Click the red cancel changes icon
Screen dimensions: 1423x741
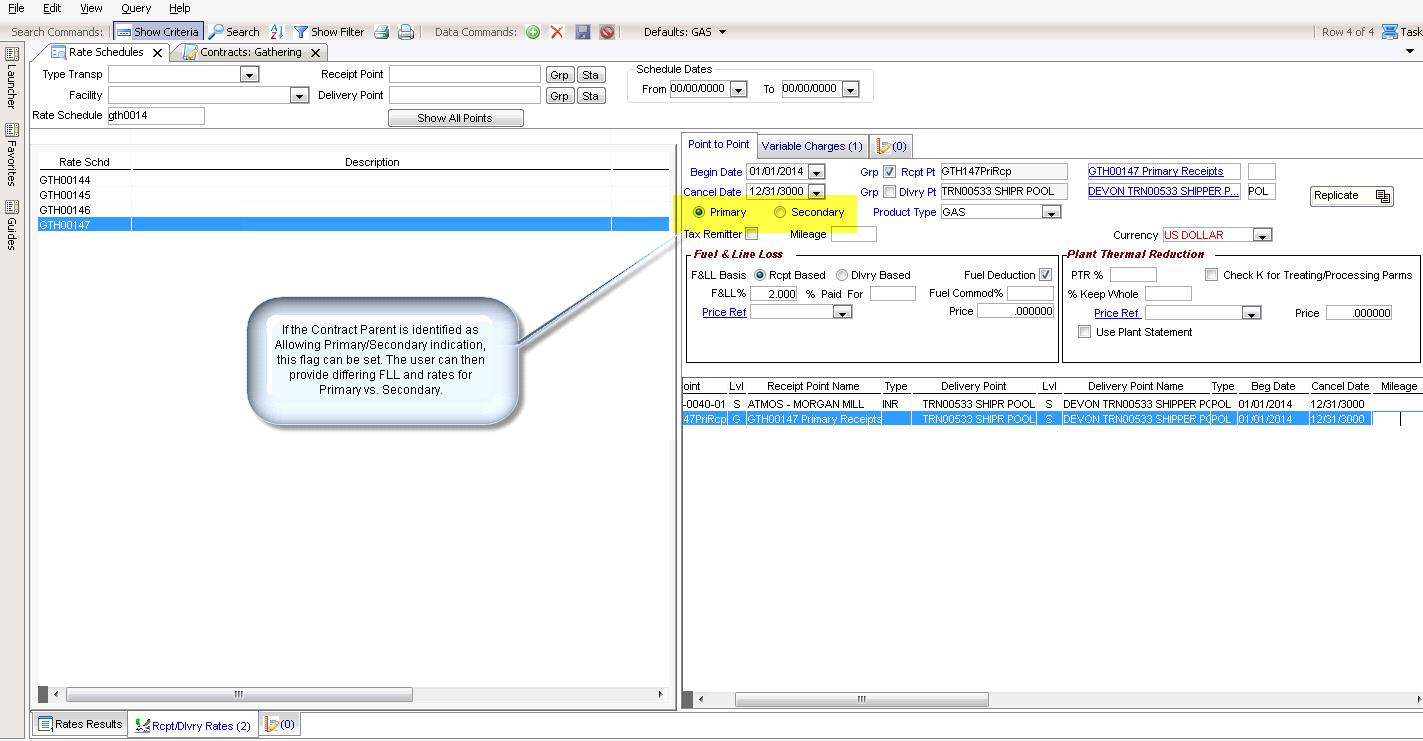coord(607,32)
